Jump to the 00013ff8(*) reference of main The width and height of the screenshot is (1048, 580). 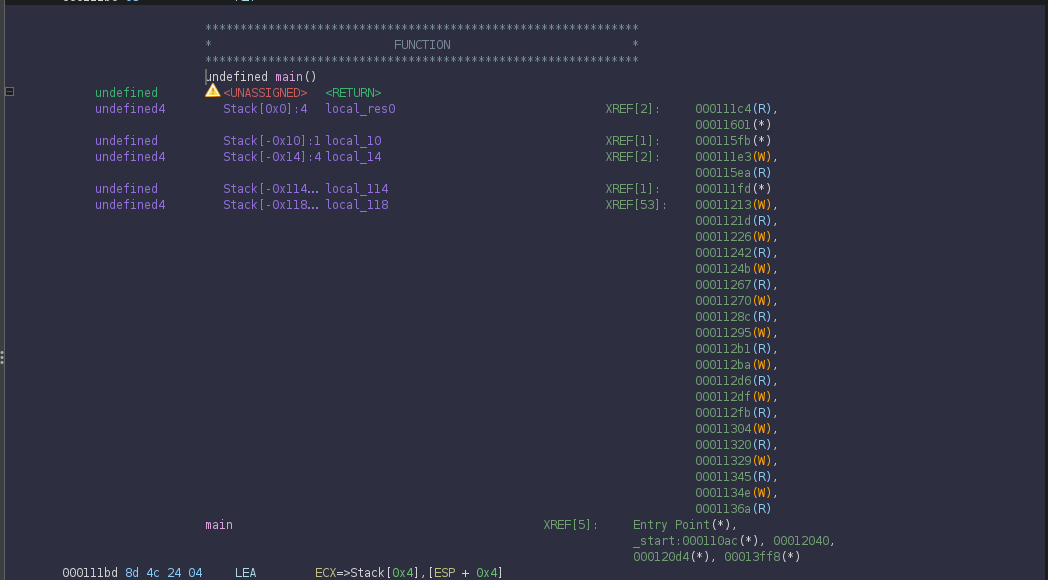[x=763, y=557]
